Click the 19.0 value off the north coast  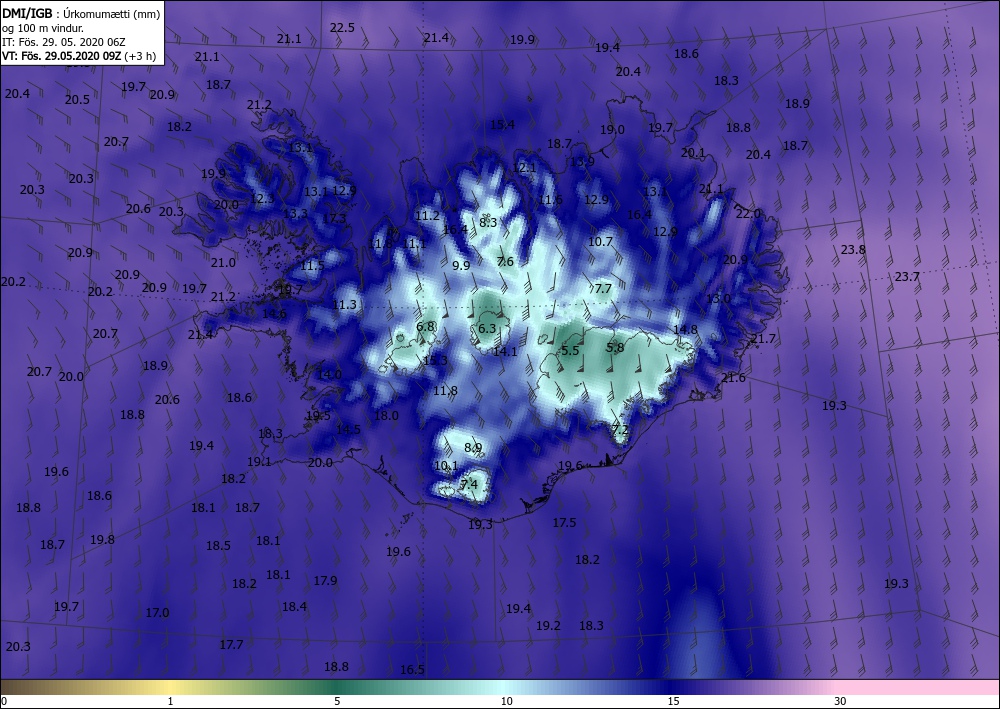click(612, 129)
